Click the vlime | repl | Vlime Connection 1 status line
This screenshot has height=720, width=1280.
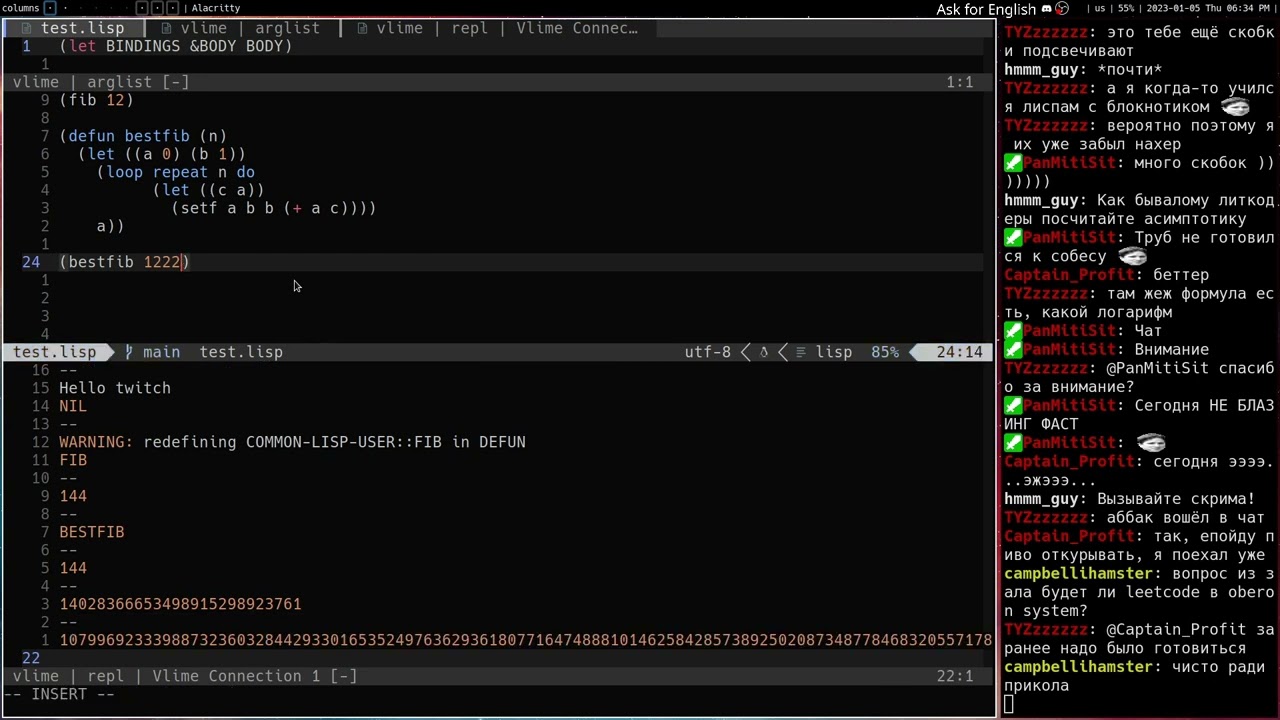[497, 676]
